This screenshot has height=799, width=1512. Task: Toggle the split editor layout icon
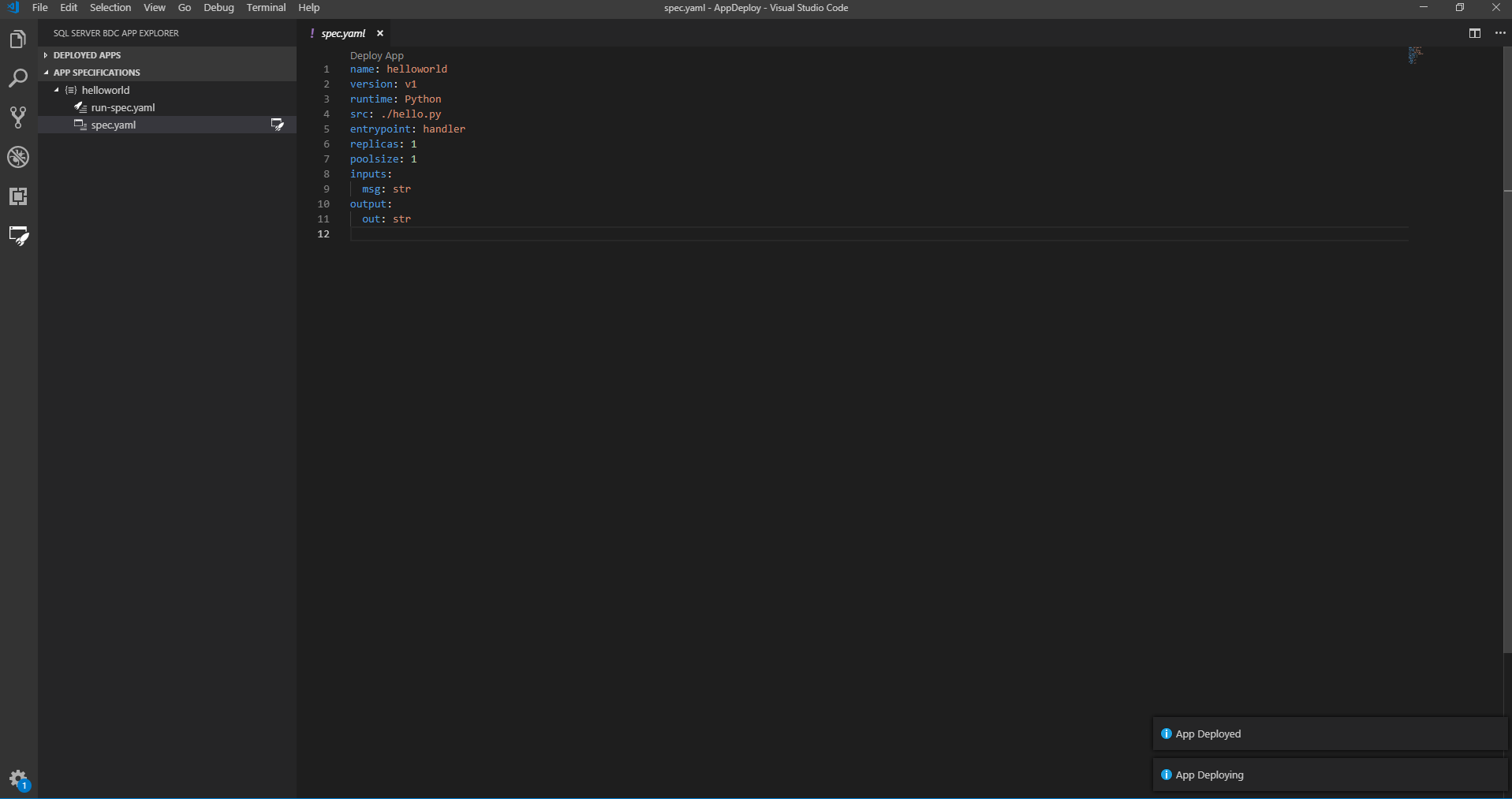click(1473, 33)
